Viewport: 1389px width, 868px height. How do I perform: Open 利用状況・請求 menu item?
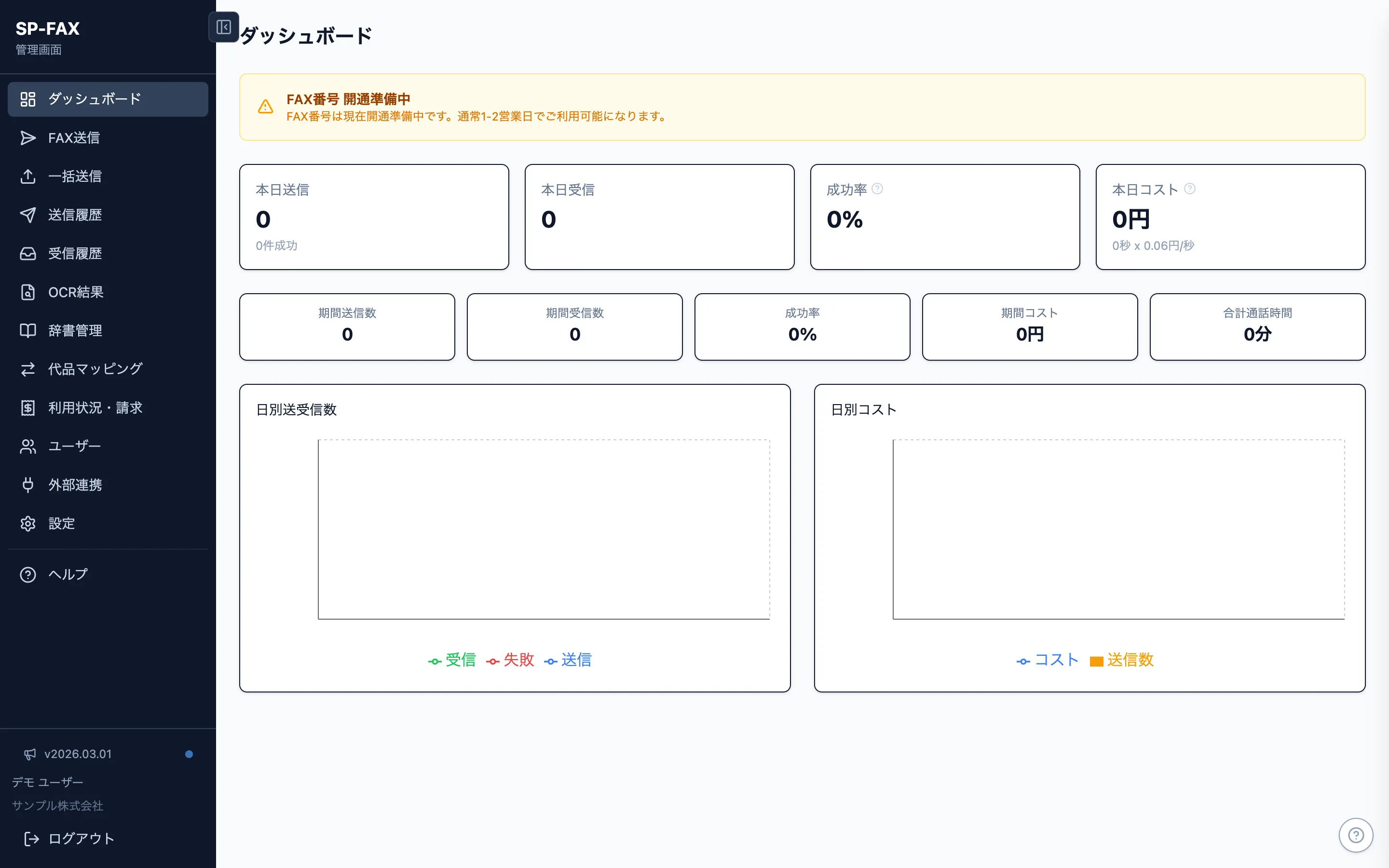click(95, 407)
